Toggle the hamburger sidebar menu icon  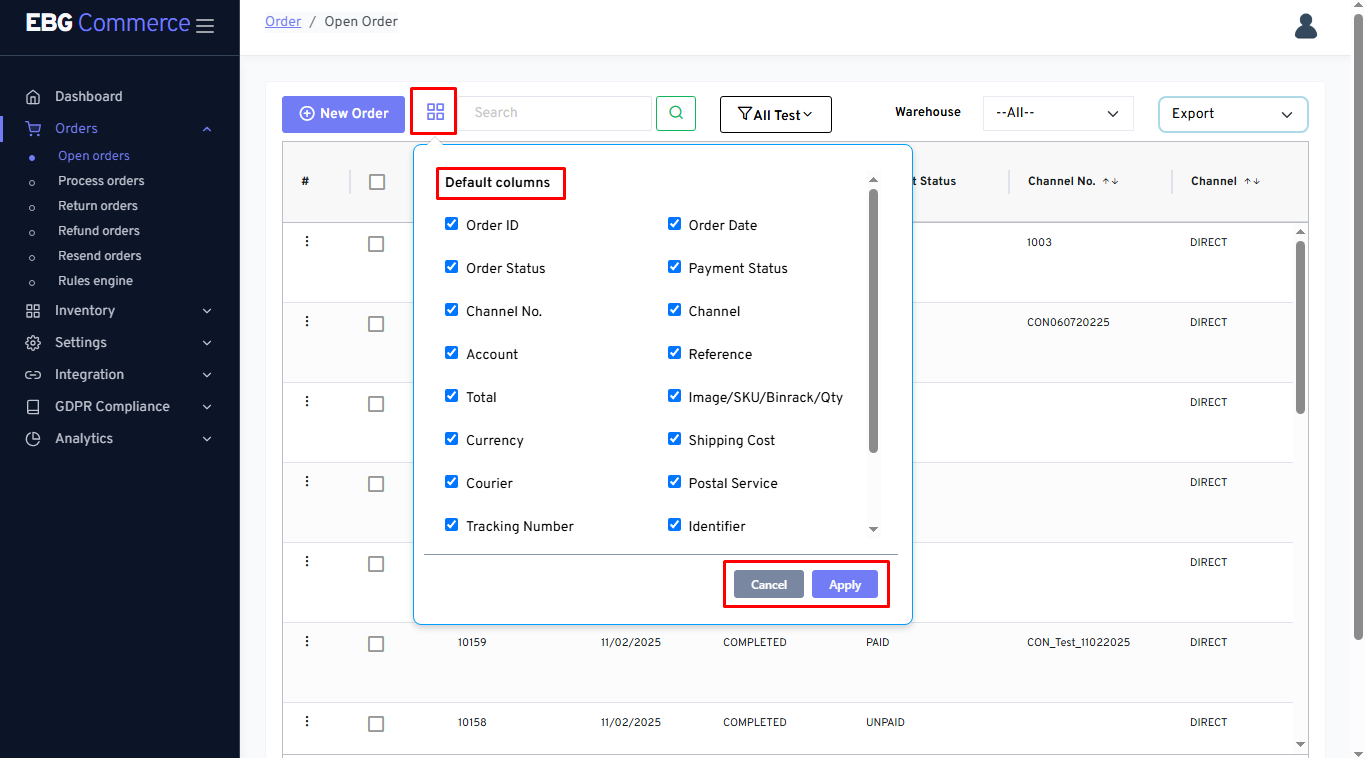point(205,26)
